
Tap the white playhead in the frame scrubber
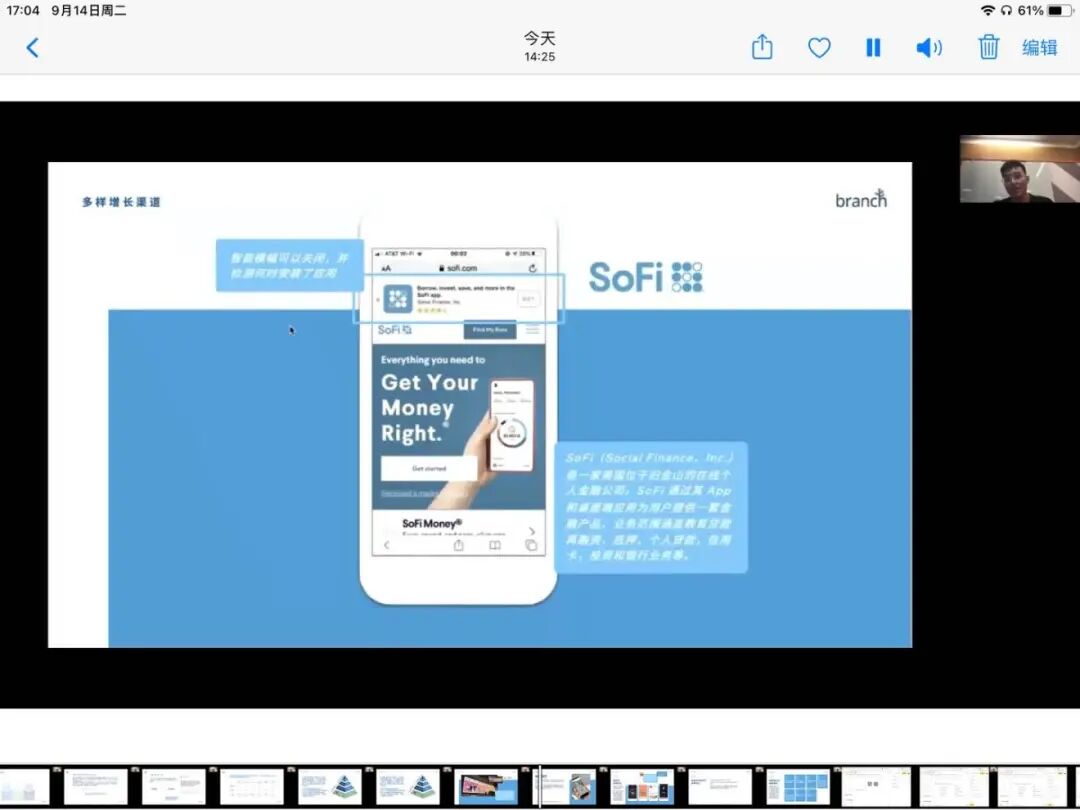tap(539, 787)
